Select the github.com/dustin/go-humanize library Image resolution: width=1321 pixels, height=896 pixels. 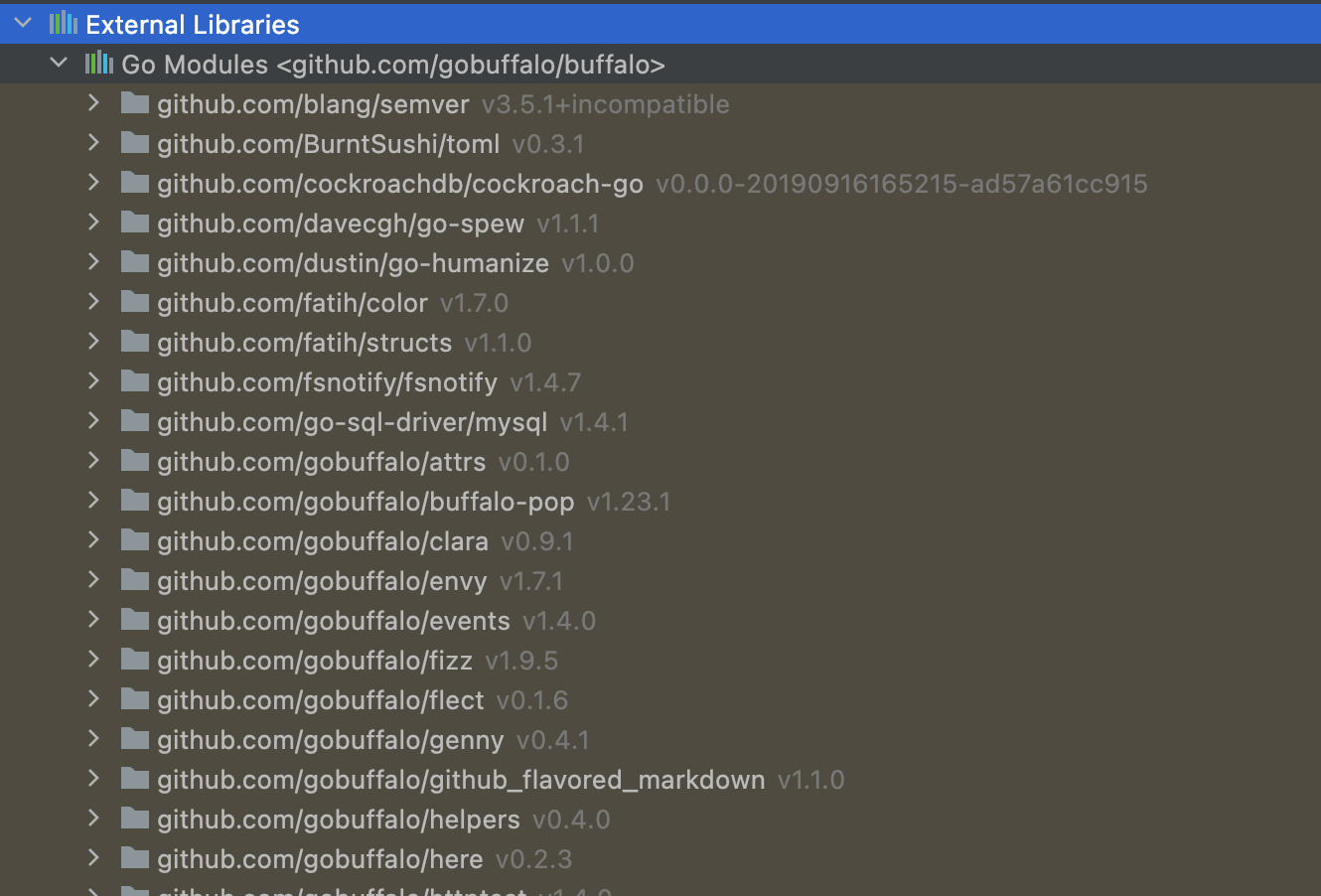[353, 262]
